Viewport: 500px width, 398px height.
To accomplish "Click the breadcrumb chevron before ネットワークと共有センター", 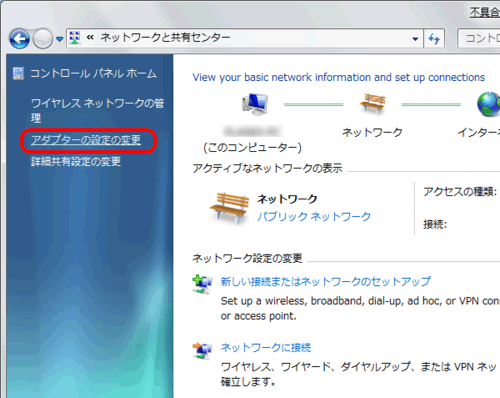I will pyautogui.click(x=90, y=38).
